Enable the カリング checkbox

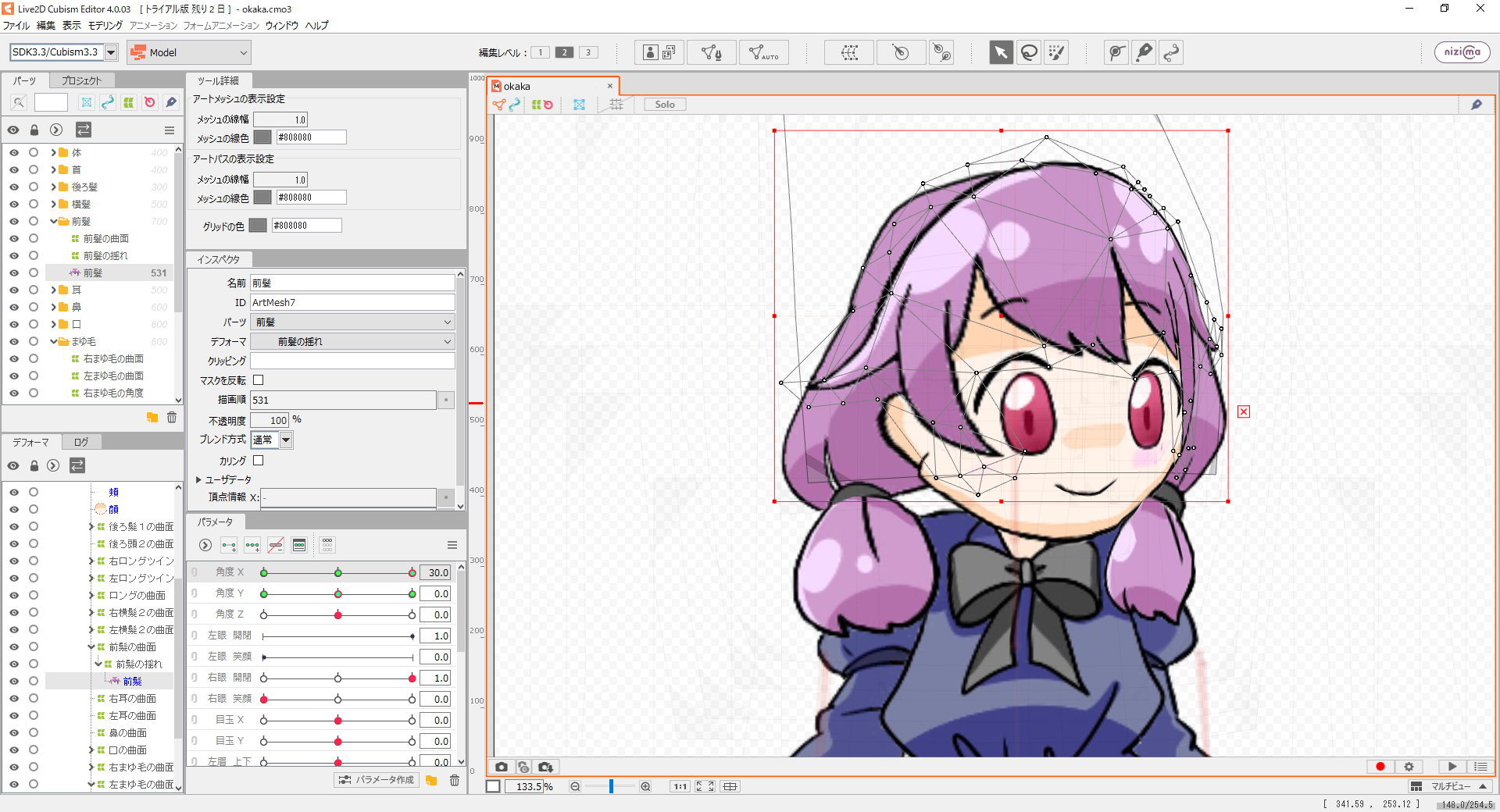coord(259,461)
